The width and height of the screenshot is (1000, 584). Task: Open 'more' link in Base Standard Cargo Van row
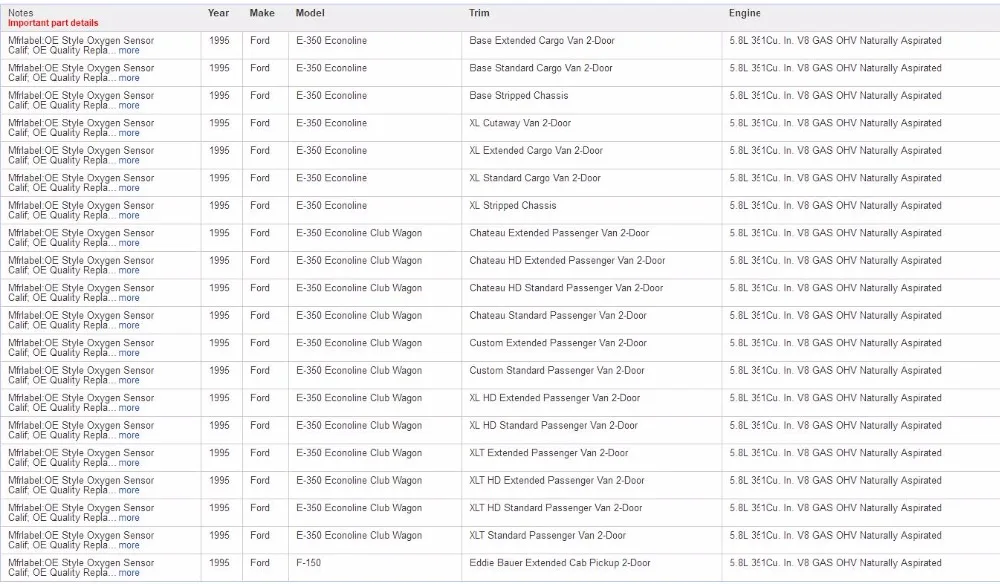point(129,78)
